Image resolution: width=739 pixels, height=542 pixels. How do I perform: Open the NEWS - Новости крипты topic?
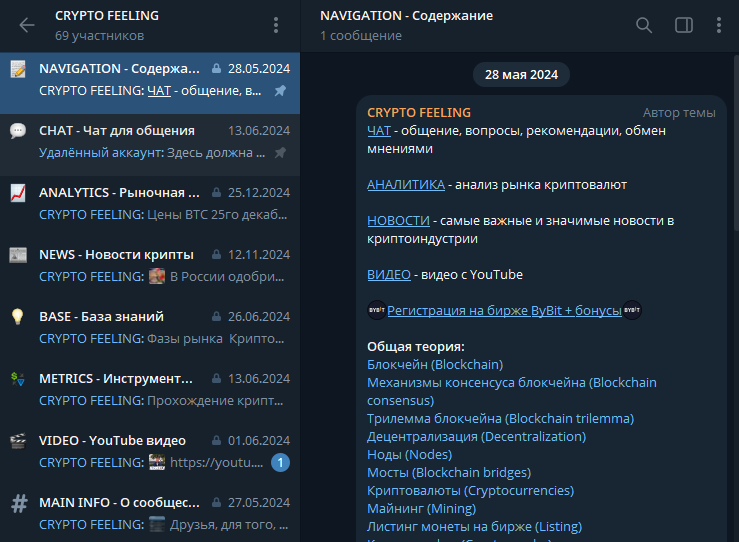pos(150,269)
